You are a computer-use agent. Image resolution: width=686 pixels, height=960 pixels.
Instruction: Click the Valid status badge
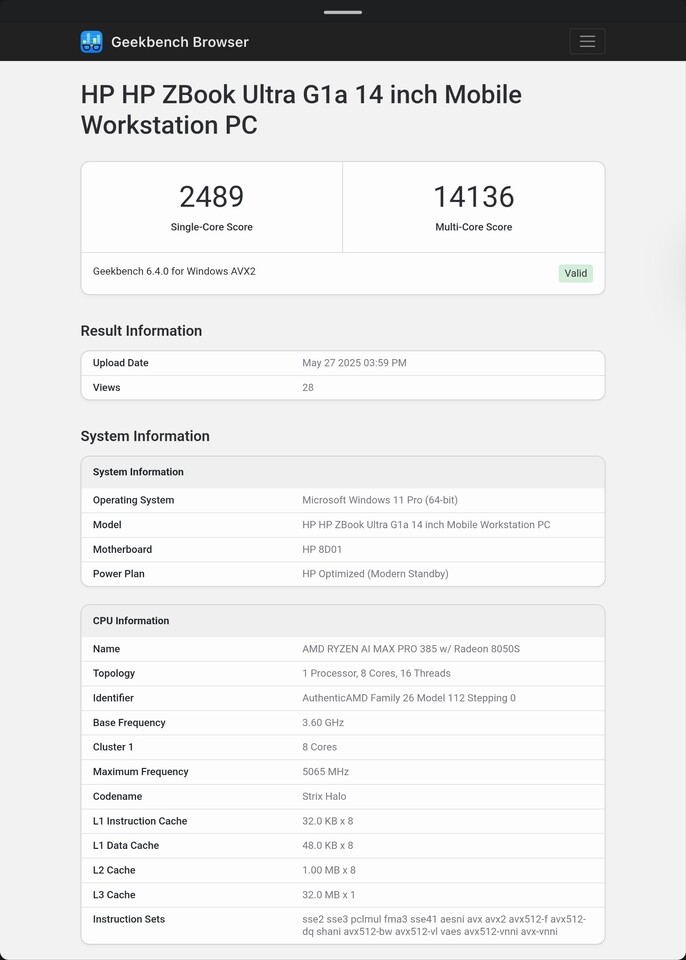pos(575,273)
